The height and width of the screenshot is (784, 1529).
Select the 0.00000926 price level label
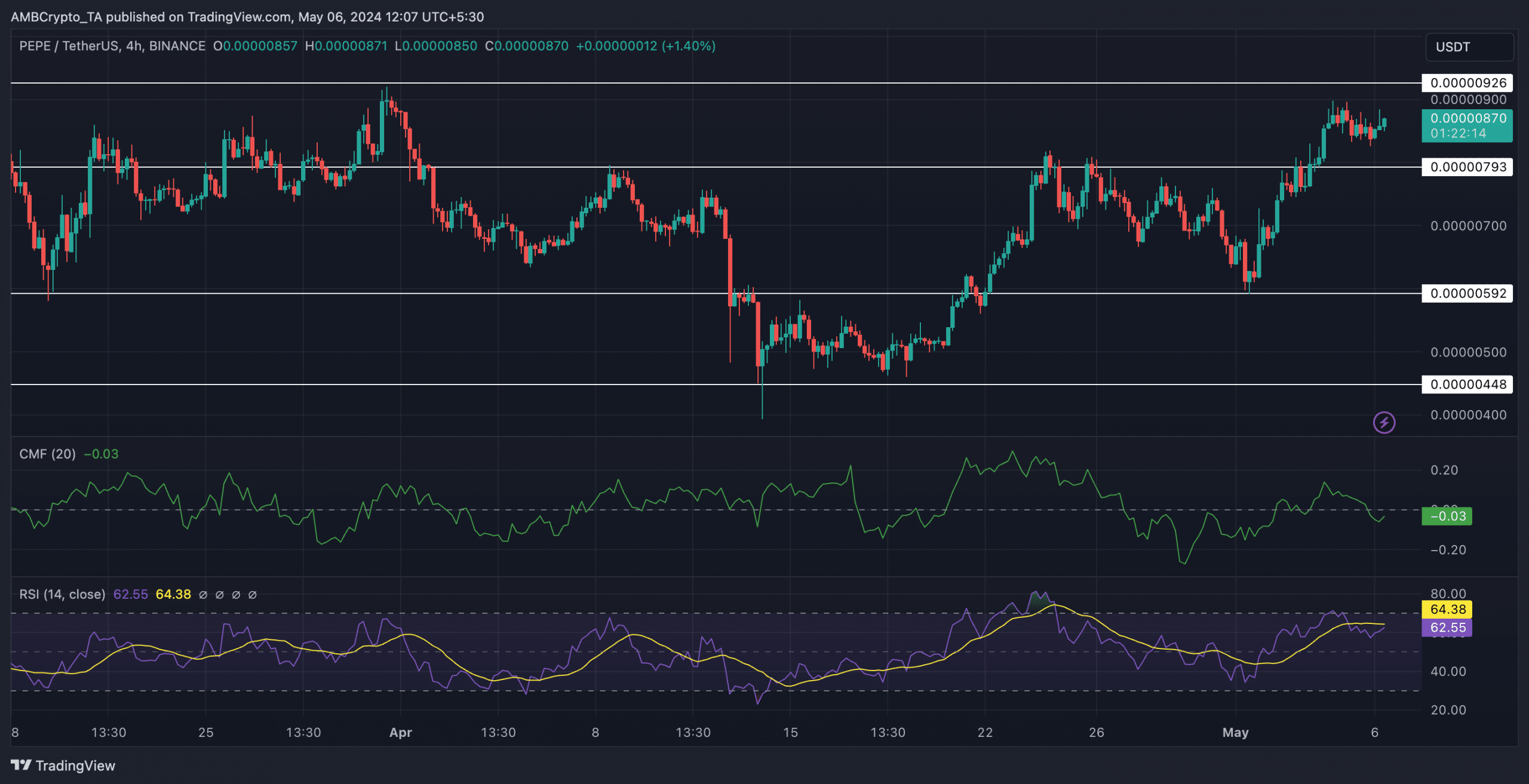coord(1467,83)
